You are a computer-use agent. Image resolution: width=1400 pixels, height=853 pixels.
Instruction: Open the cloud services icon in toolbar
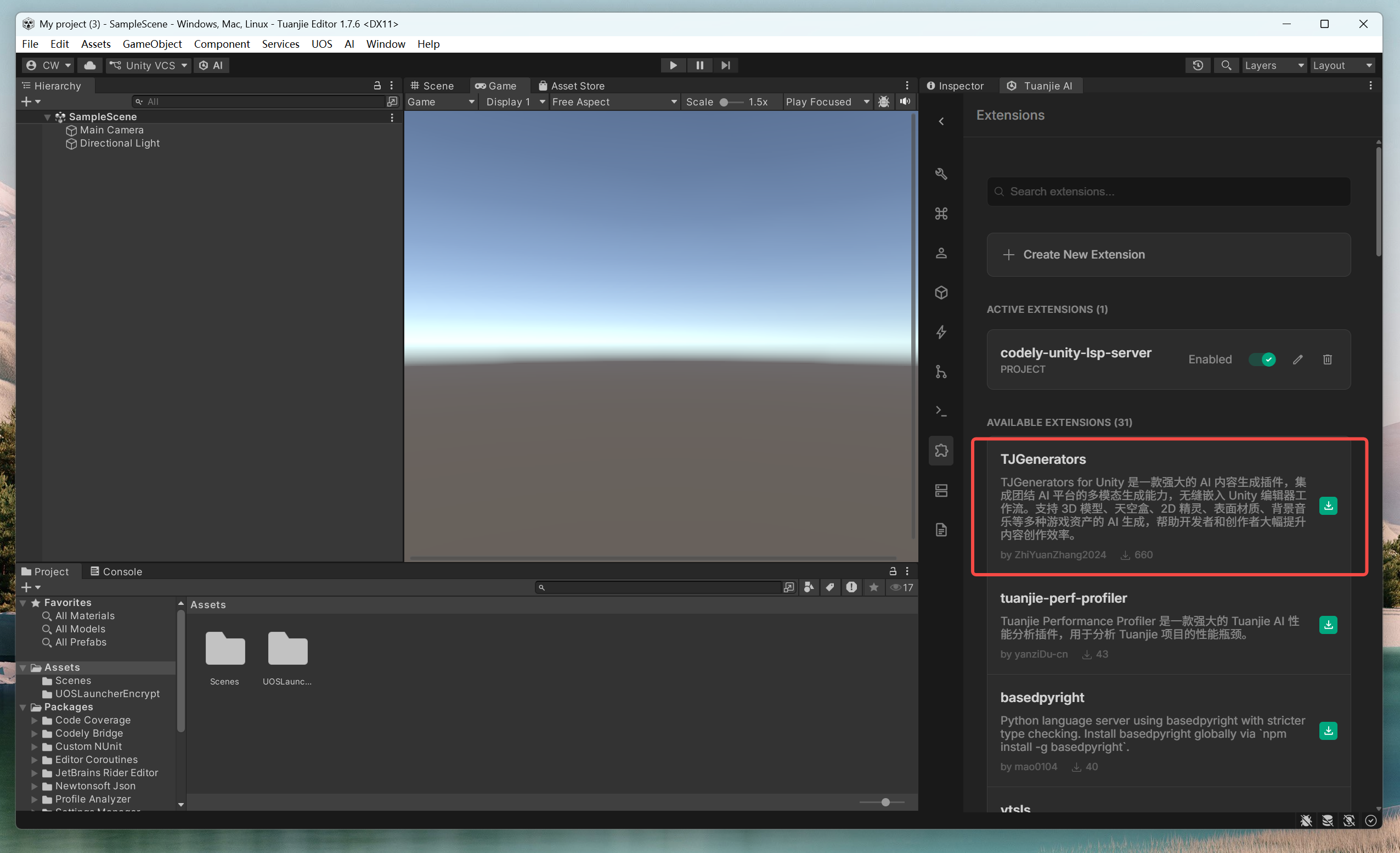click(90, 65)
